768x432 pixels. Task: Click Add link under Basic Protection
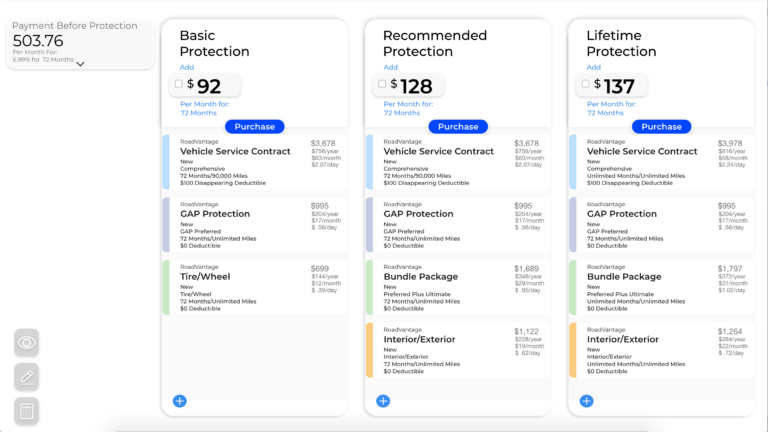186,67
